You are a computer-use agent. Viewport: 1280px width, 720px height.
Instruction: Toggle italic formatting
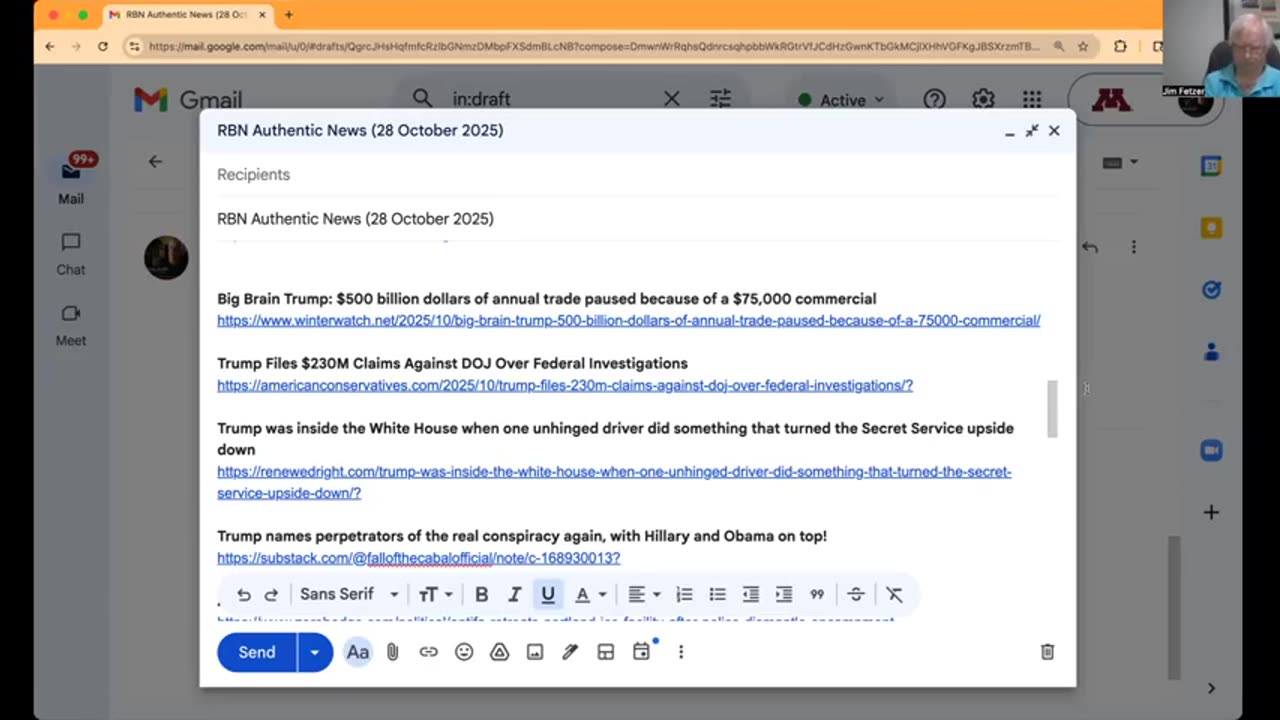[x=514, y=594]
